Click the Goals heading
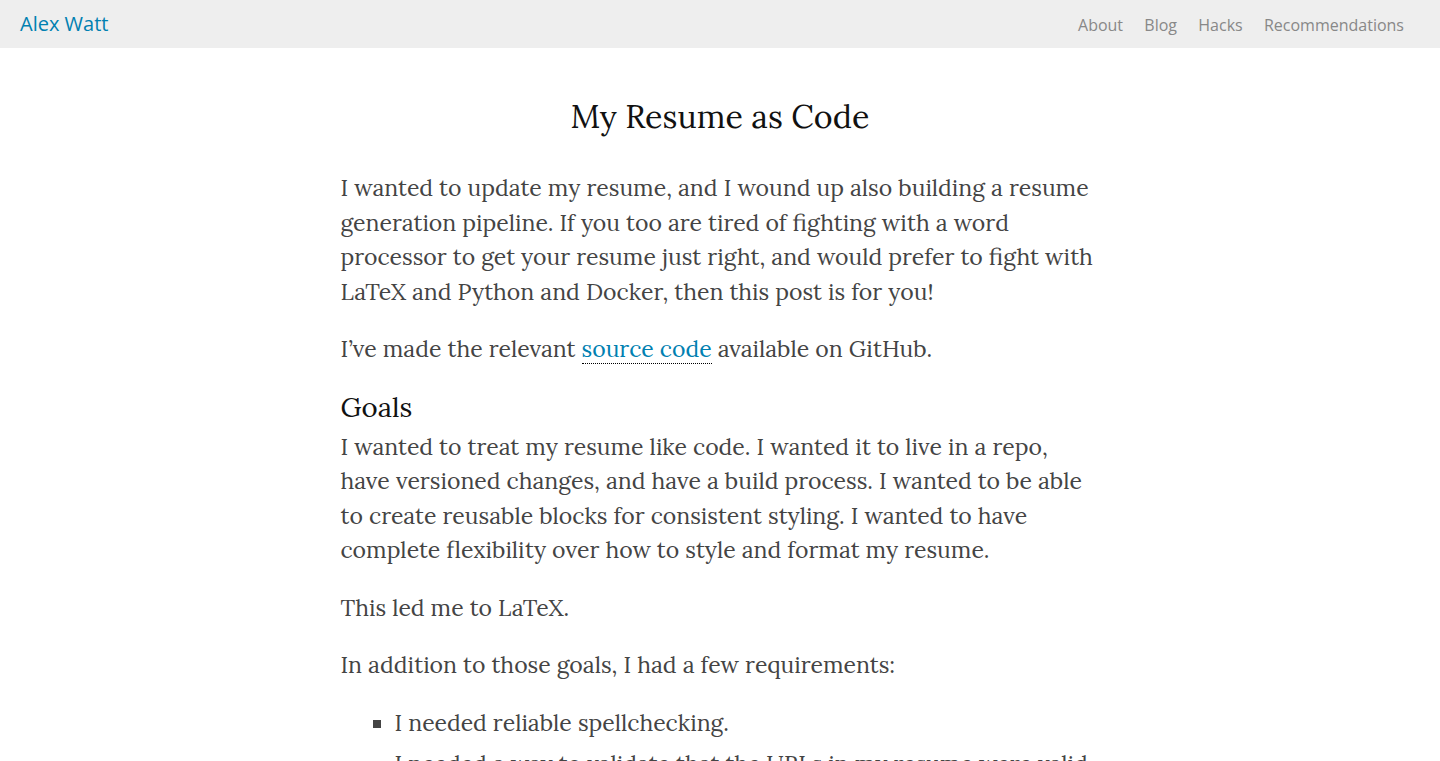1440x761 pixels. click(x=376, y=408)
